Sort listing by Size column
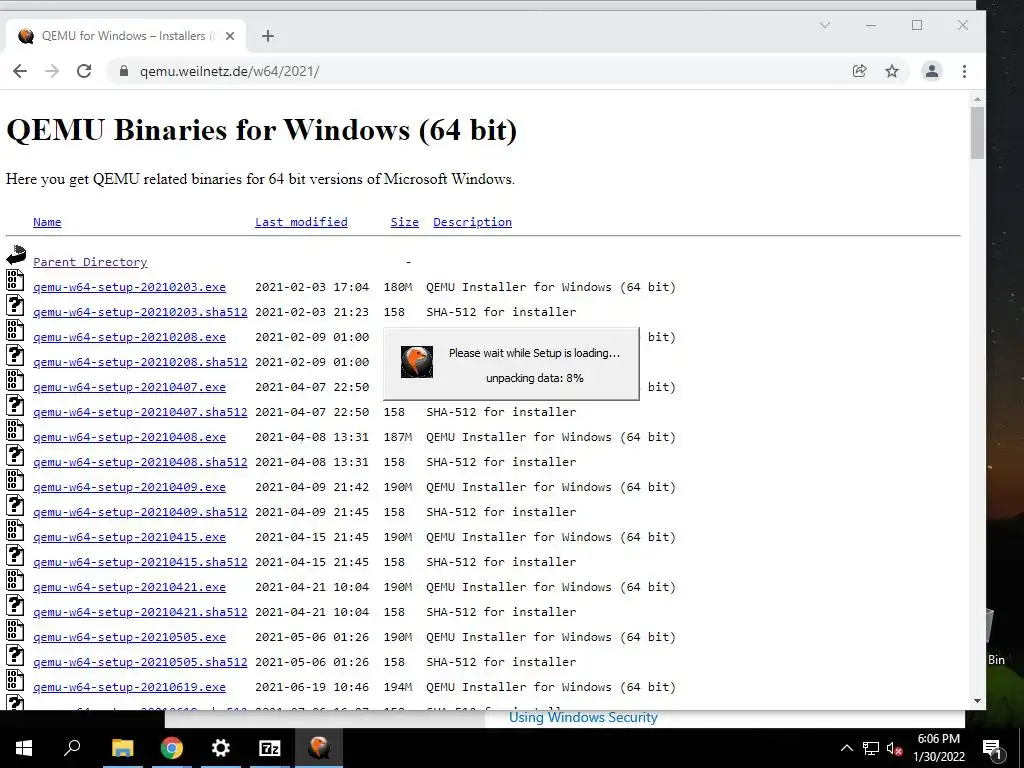The image size is (1024, 768). pos(404,222)
